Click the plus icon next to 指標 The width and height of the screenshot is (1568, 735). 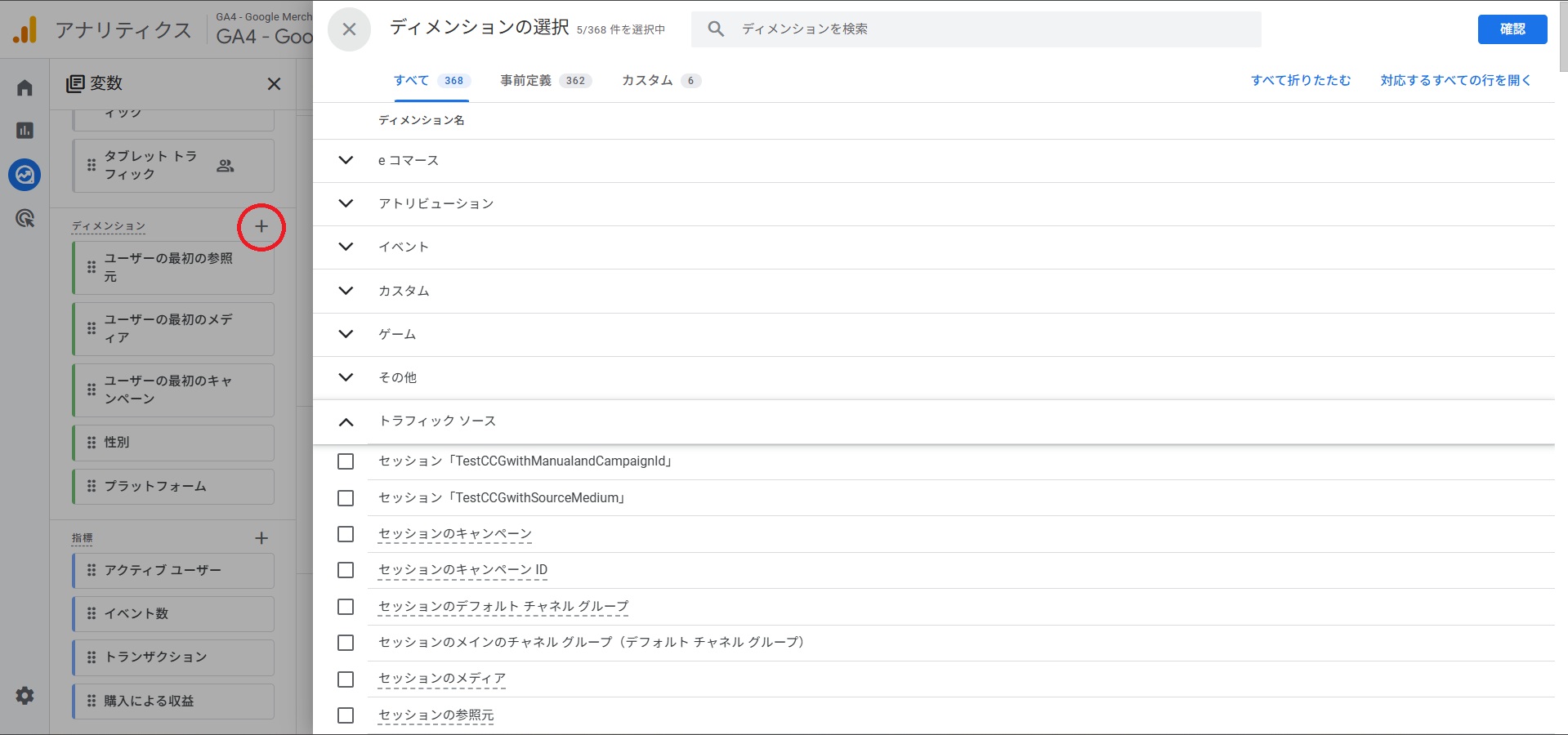pos(261,538)
